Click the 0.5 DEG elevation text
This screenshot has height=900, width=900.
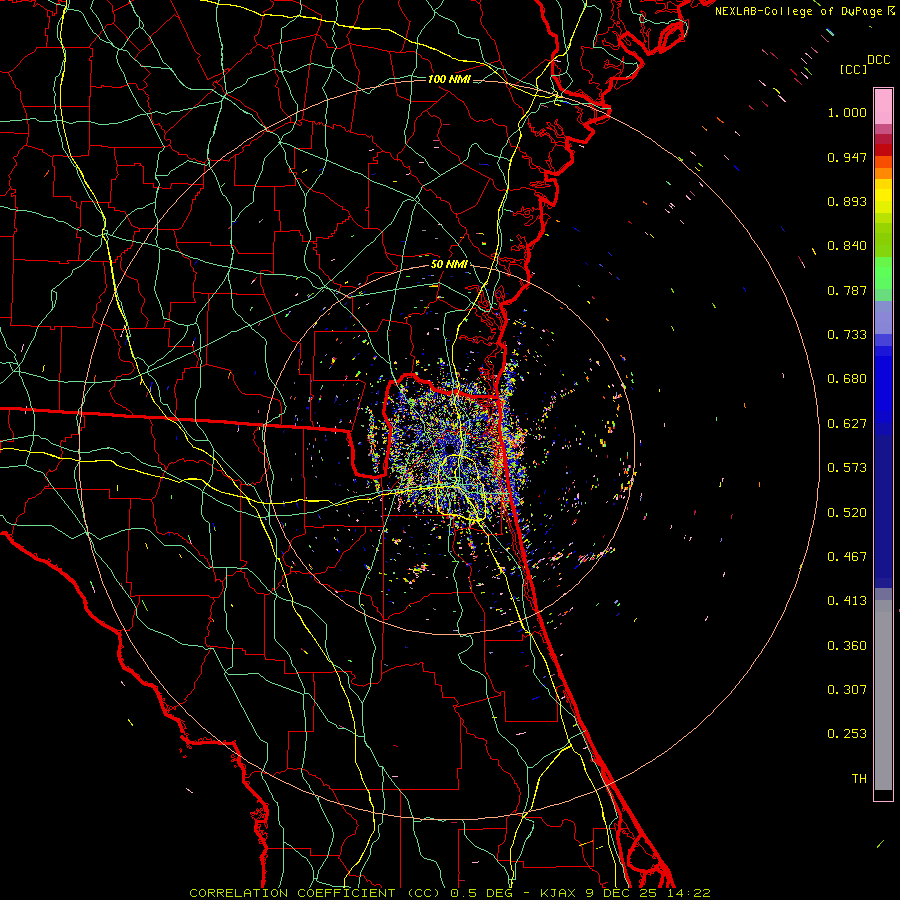click(x=484, y=893)
